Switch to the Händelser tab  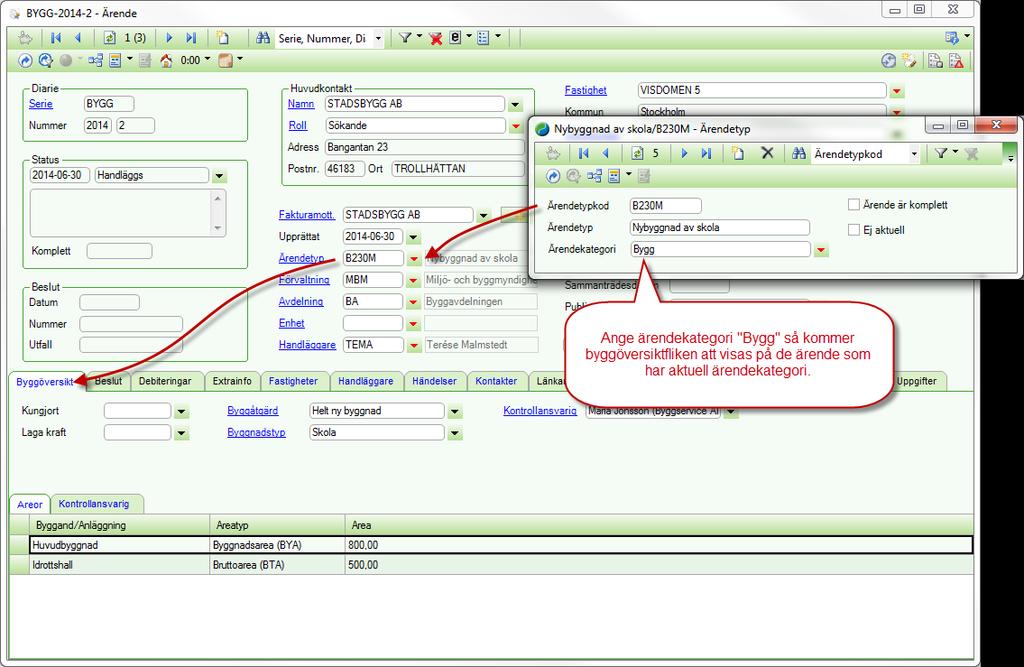tap(434, 381)
